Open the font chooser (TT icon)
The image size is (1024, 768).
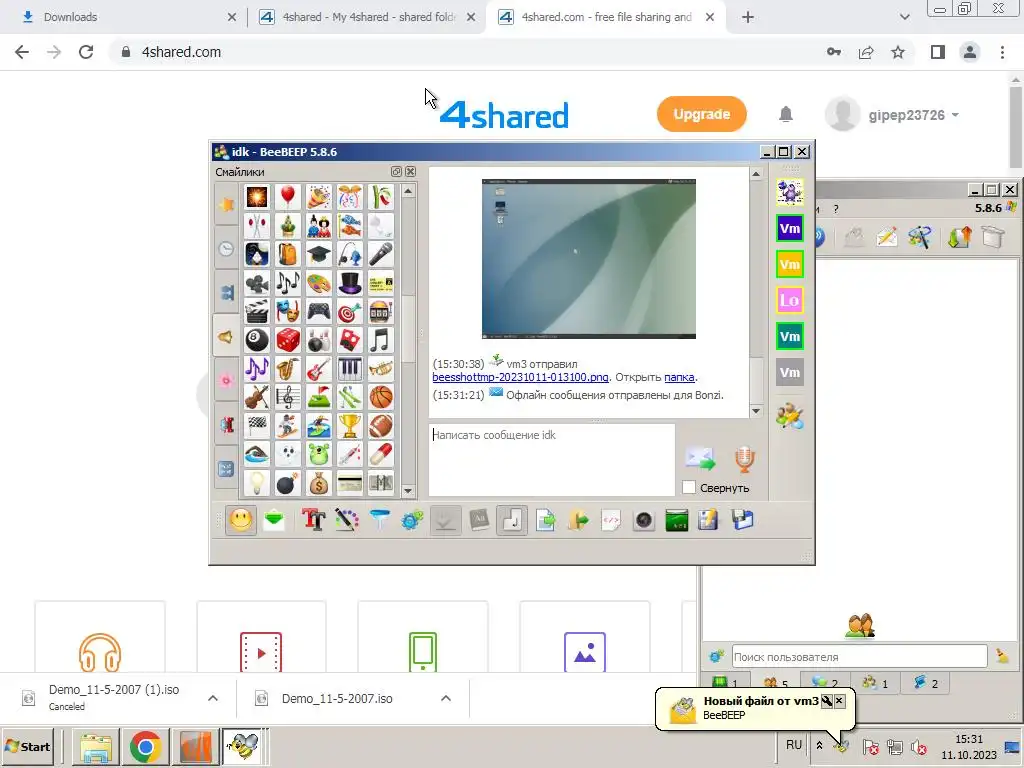(313, 520)
